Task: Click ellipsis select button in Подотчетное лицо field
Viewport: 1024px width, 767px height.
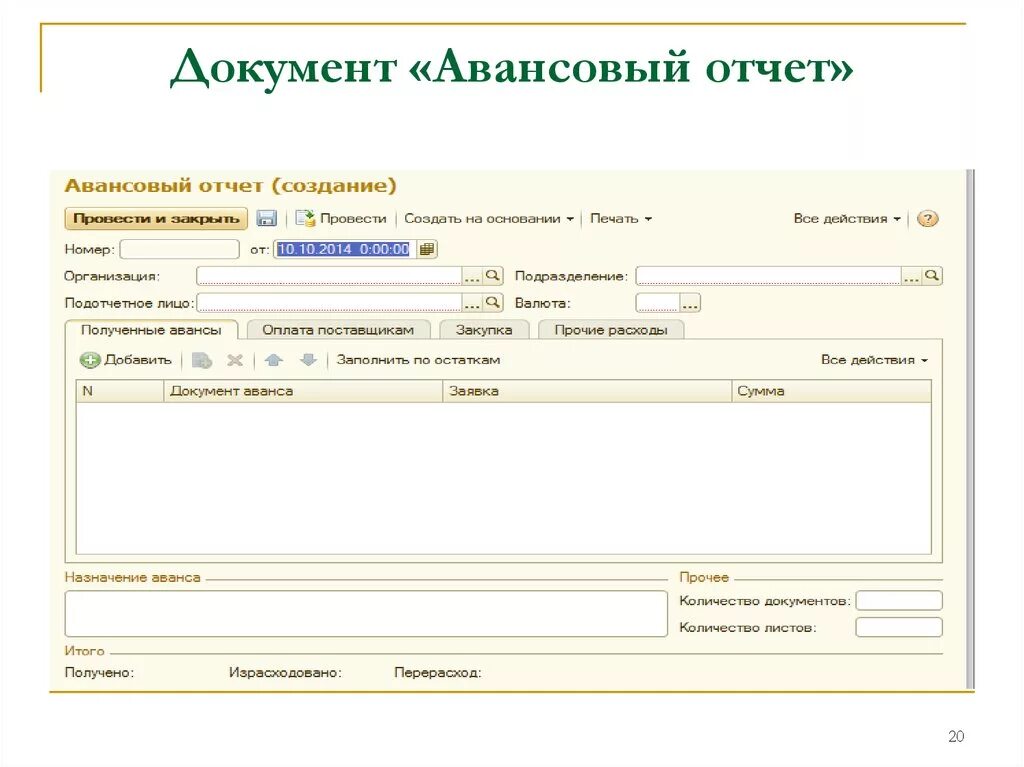Action: pyautogui.click(x=472, y=303)
